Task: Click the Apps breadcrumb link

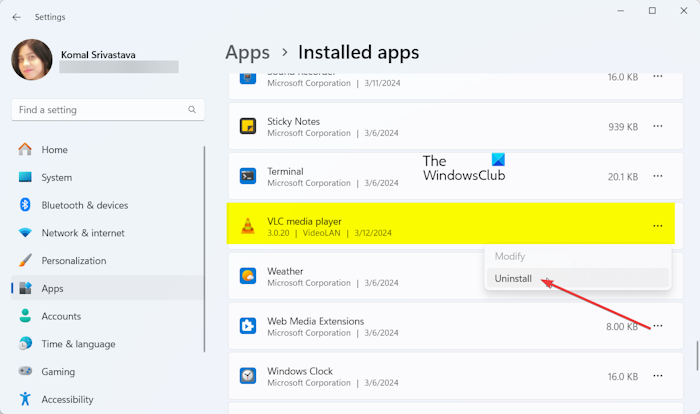Action: 248,52
